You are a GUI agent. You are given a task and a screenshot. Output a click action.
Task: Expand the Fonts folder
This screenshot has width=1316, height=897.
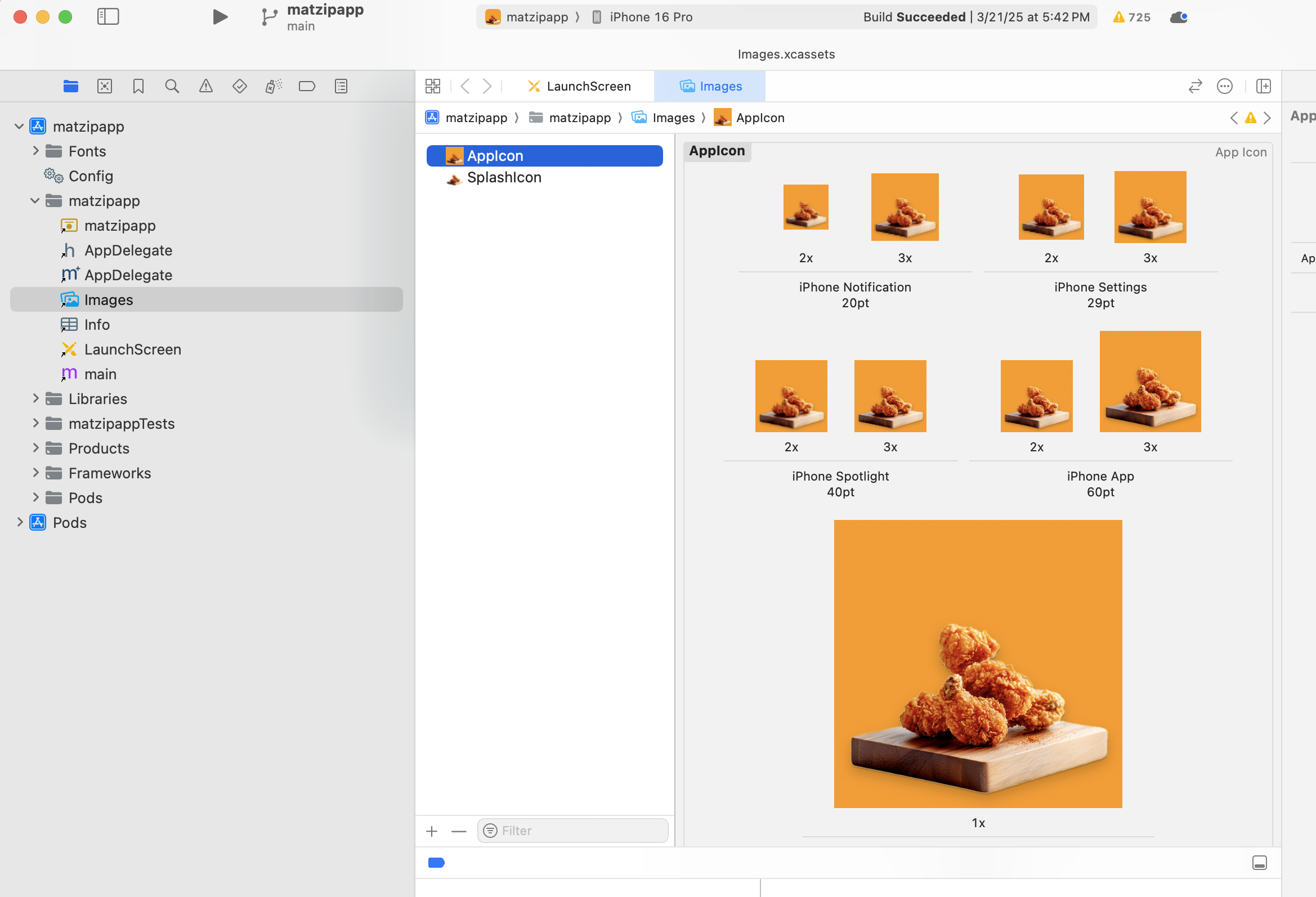35,151
